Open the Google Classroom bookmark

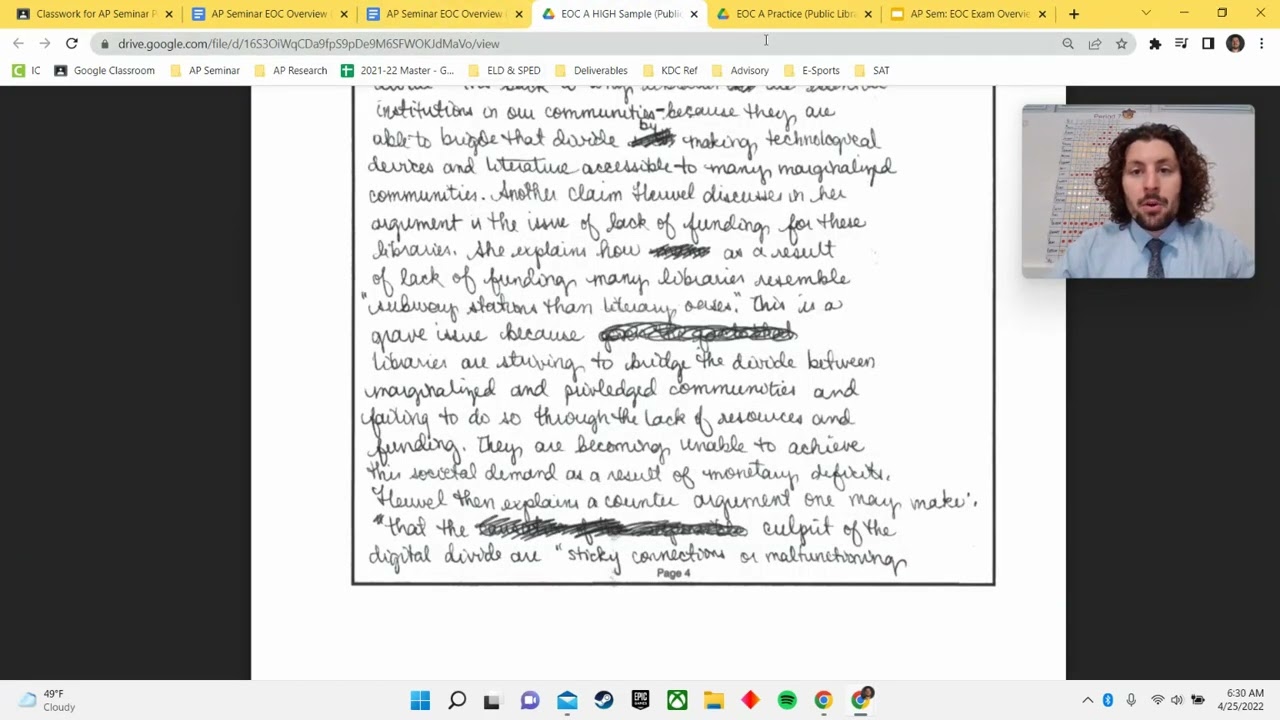[x=104, y=71]
